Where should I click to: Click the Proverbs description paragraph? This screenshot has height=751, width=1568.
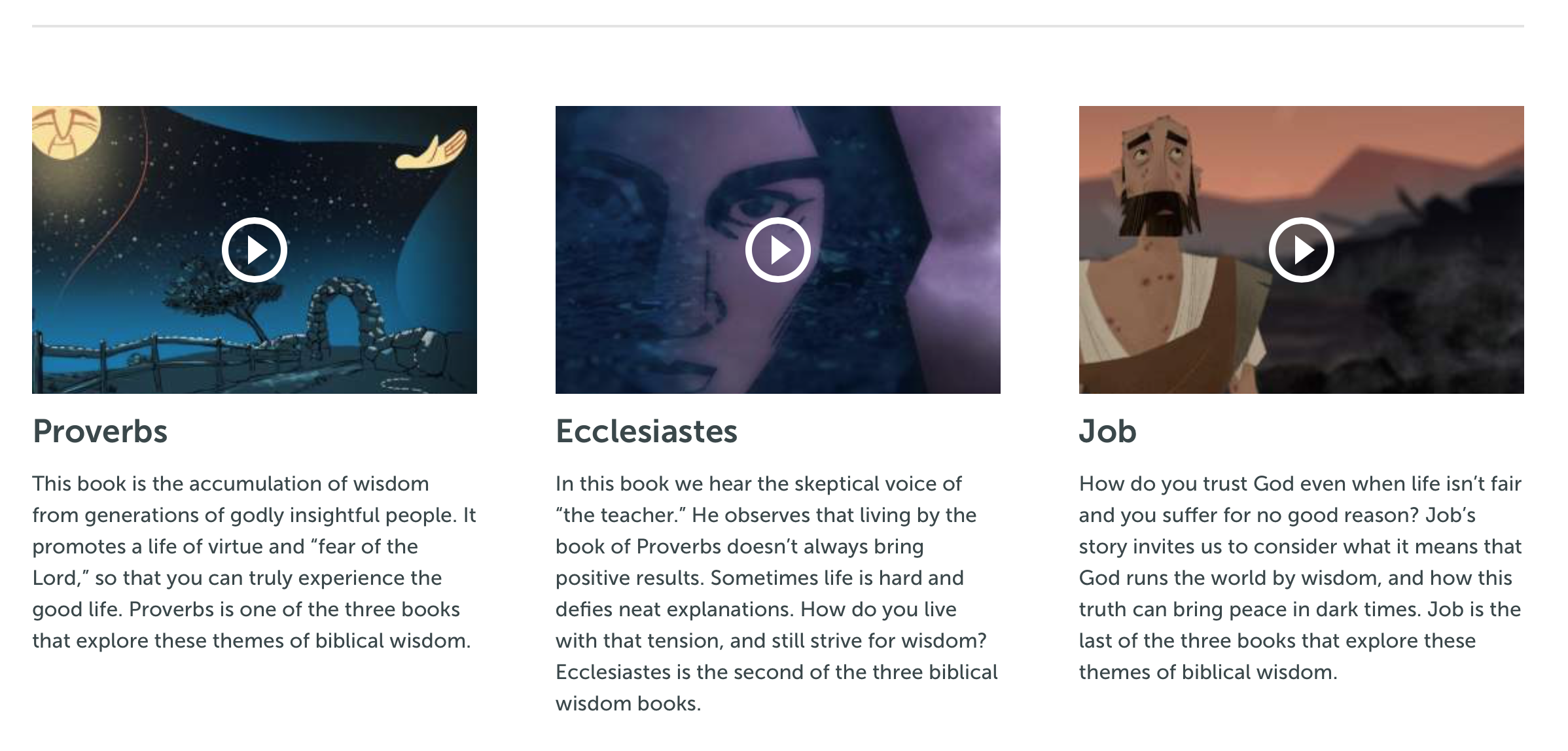(254, 562)
